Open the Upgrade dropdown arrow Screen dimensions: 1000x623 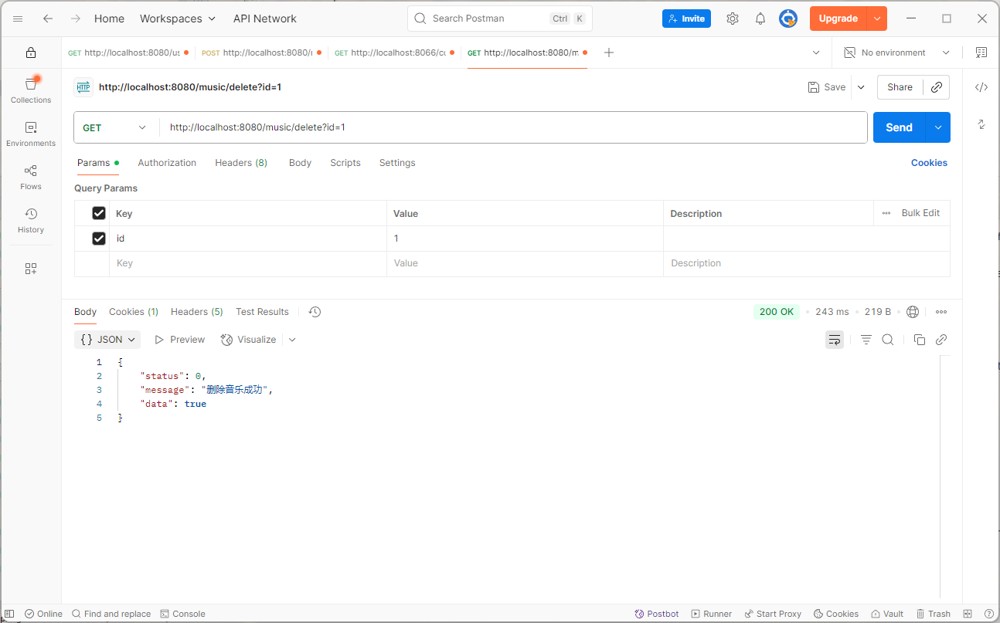point(878,18)
